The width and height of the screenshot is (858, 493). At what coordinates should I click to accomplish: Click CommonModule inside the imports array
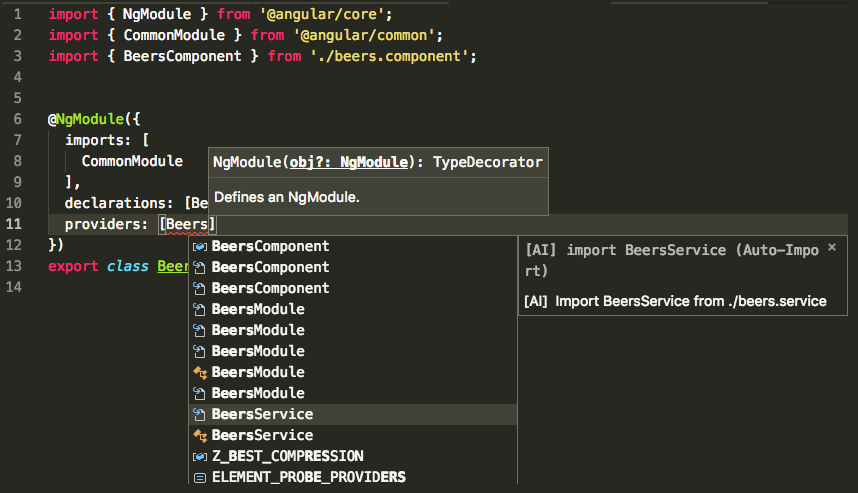click(x=132, y=161)
